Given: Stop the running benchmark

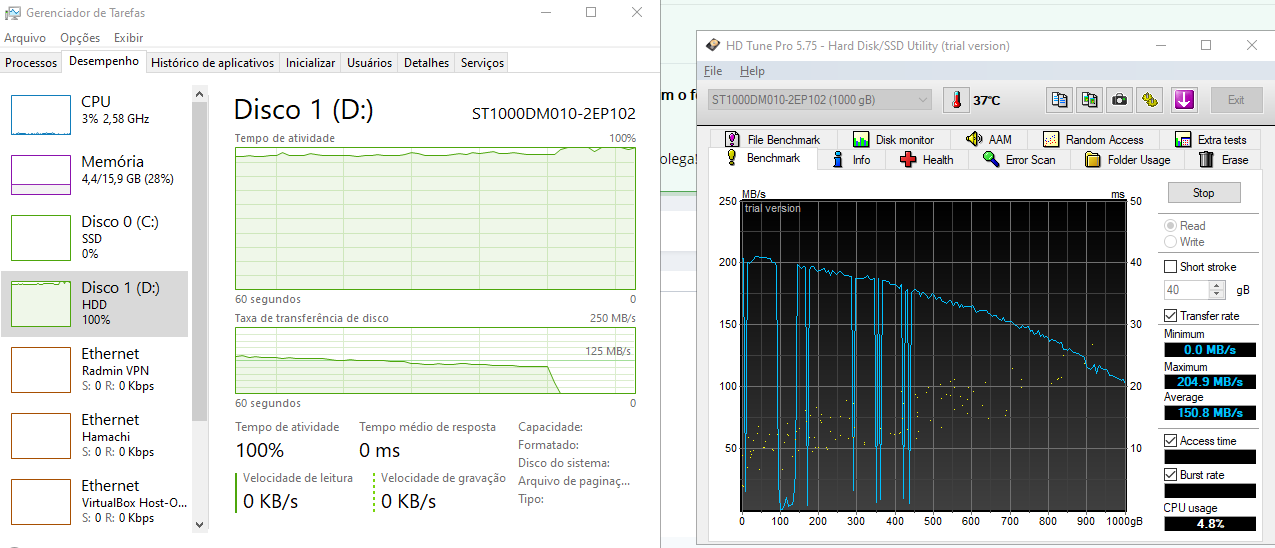Looking at the screenshot, I should (x=1203, y=193).
